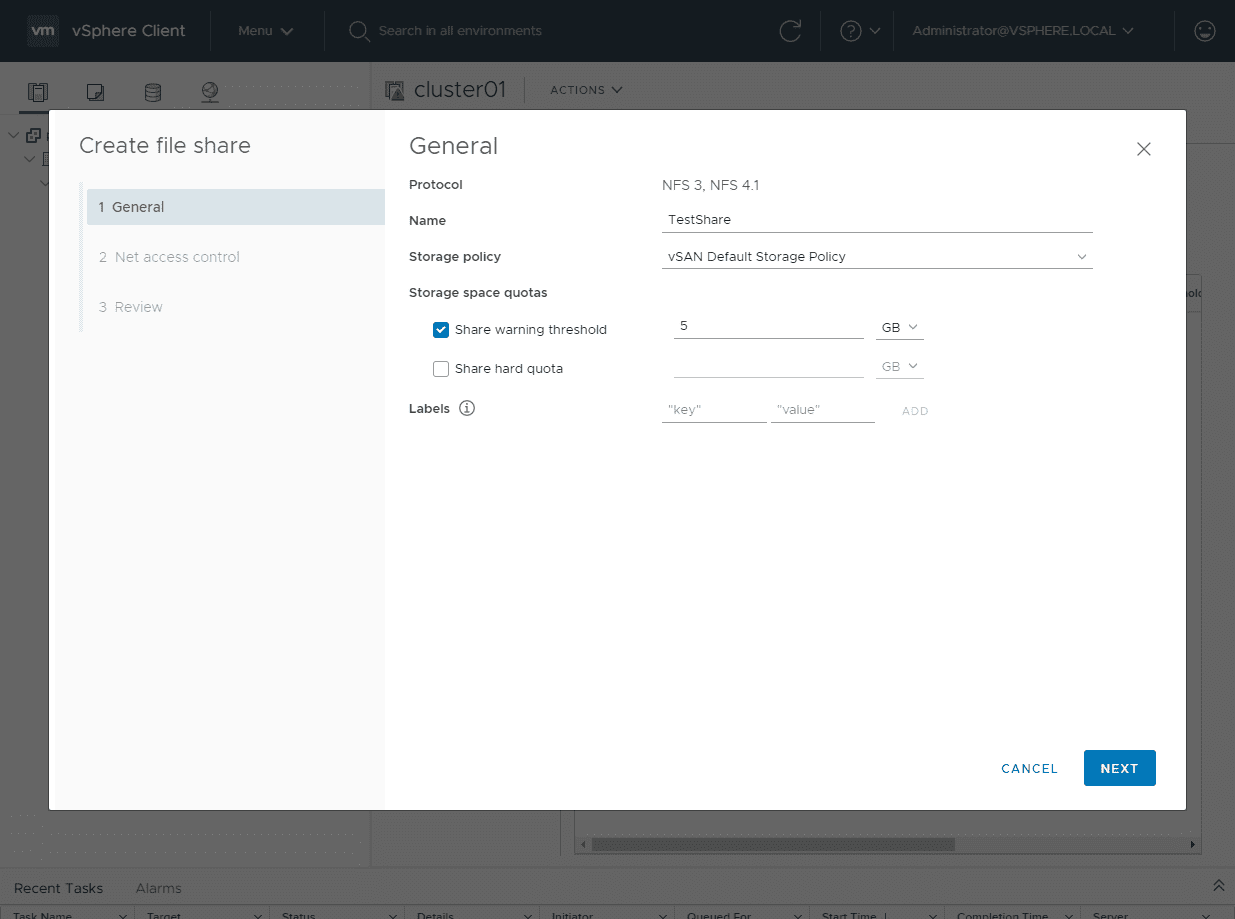This screenshot has width=1235, height=919.
Task: Switch to the Storage inventory icon
Action: (x=152, y=91)
